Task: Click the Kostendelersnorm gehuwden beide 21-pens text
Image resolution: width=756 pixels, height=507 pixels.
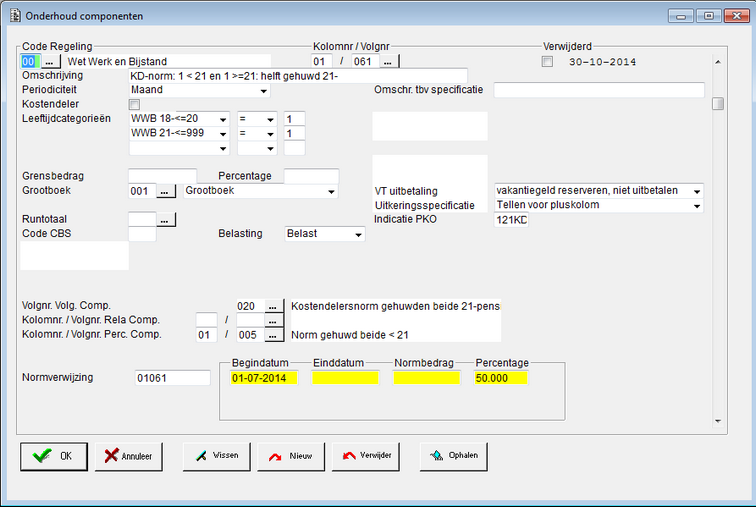Action: 395,306
